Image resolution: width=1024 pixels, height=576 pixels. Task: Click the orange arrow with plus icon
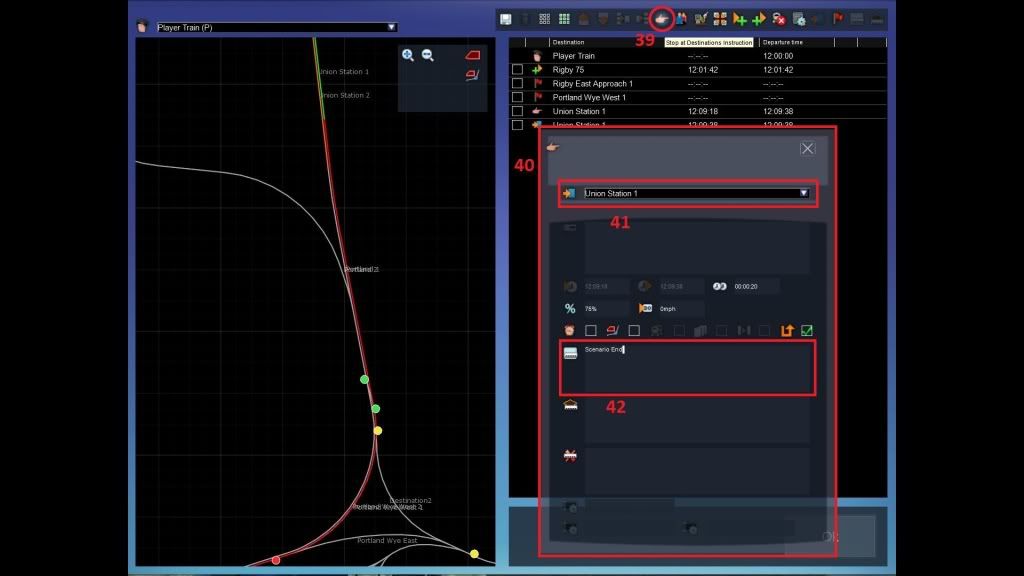[x=739, y=19]
